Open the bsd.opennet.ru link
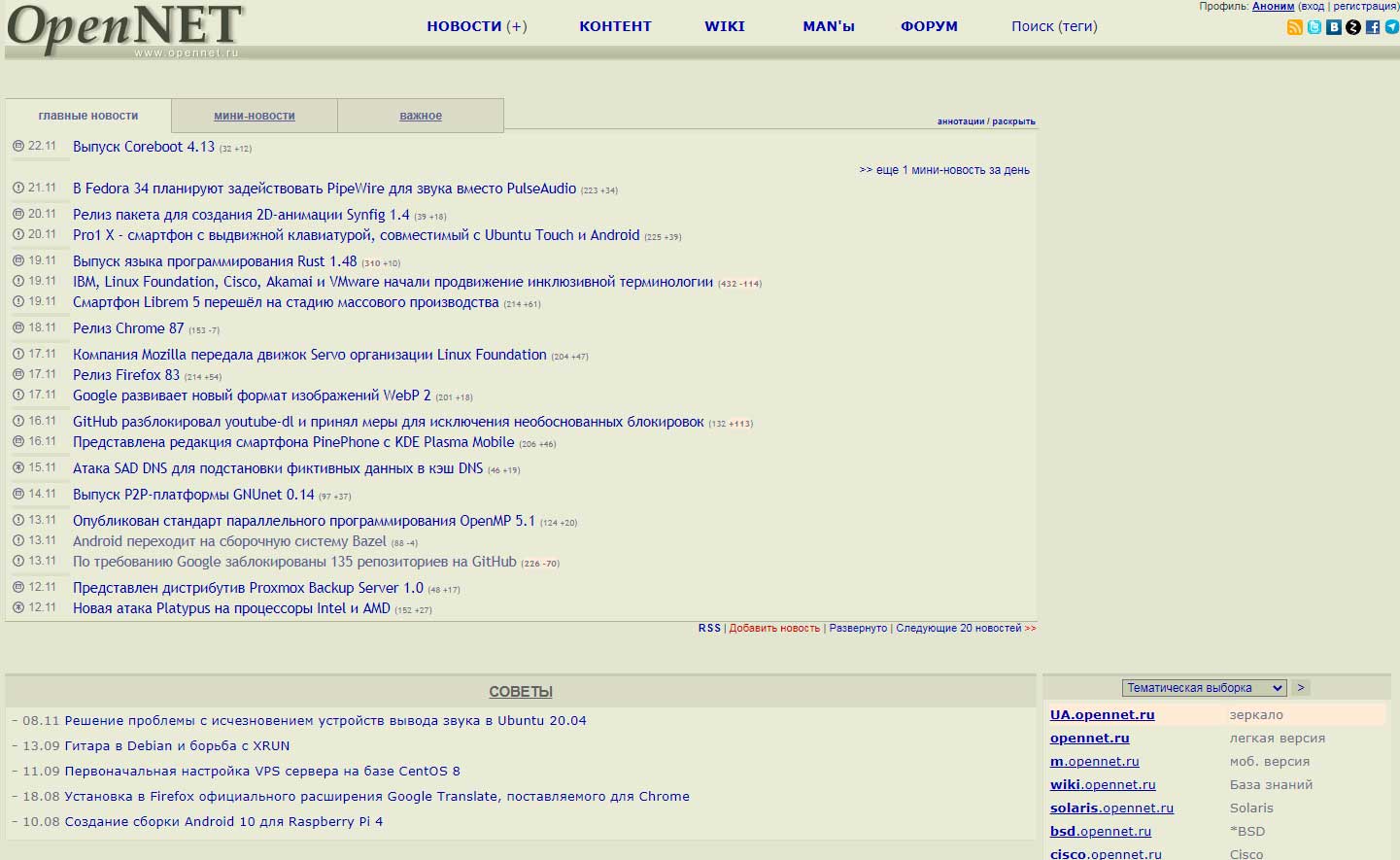1400x860 pixels. 1100,832
